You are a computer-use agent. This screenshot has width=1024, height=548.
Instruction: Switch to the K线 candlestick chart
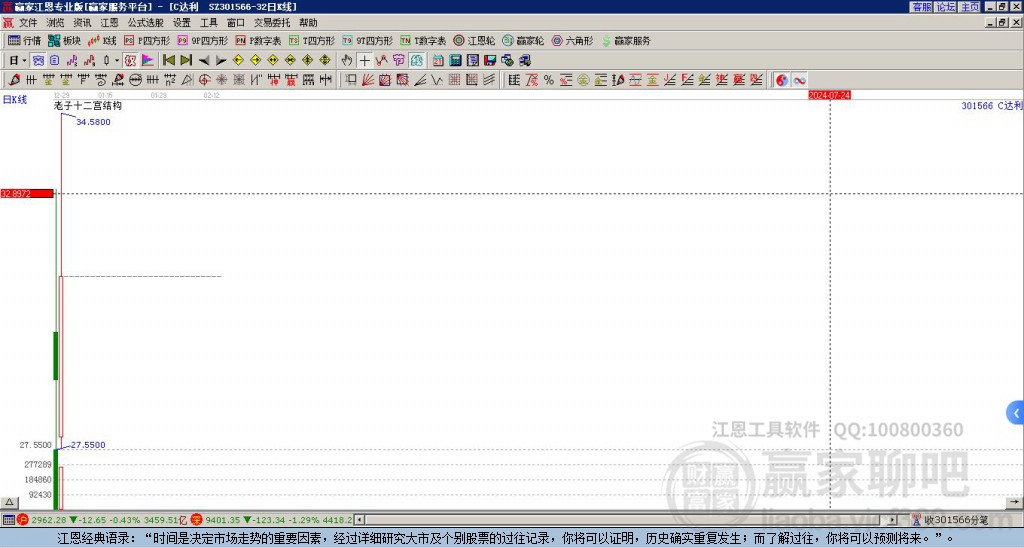pyautogui.click(x=102, y=40)
